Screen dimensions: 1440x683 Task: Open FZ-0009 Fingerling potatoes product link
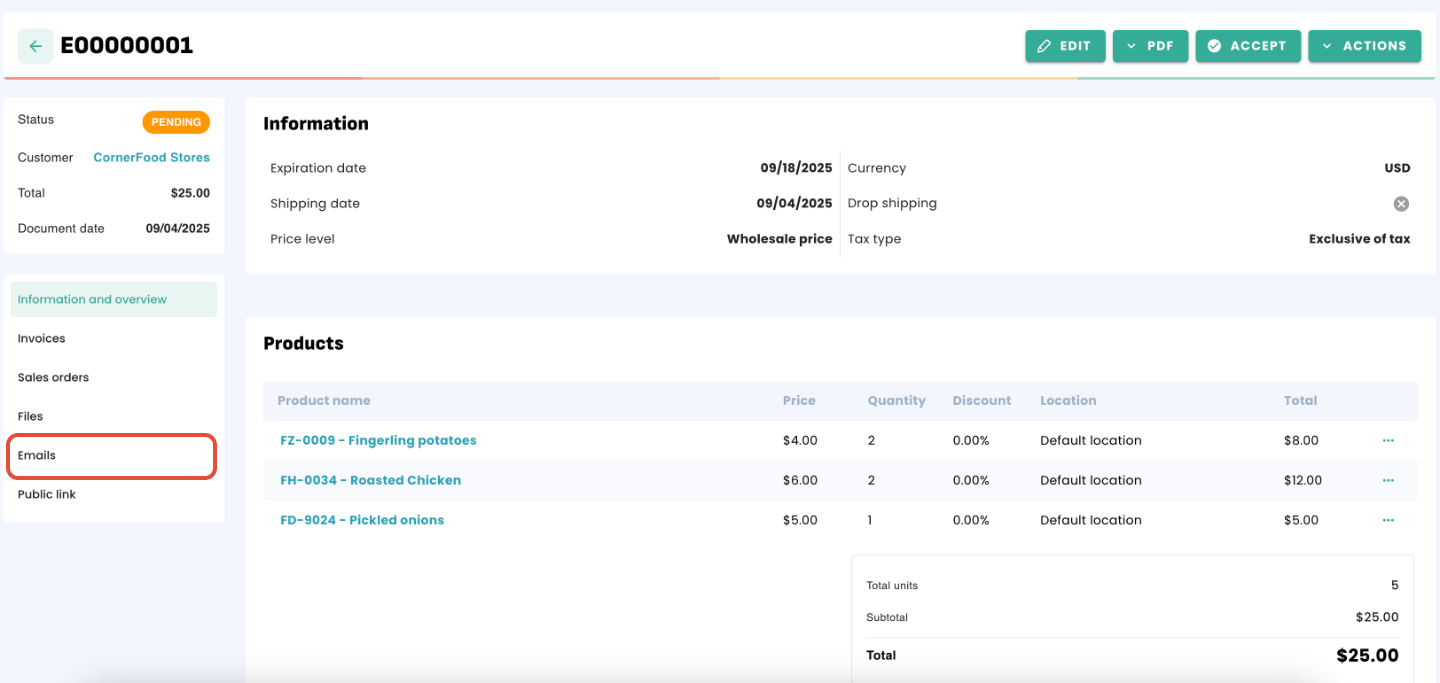[x=378, y=441]
